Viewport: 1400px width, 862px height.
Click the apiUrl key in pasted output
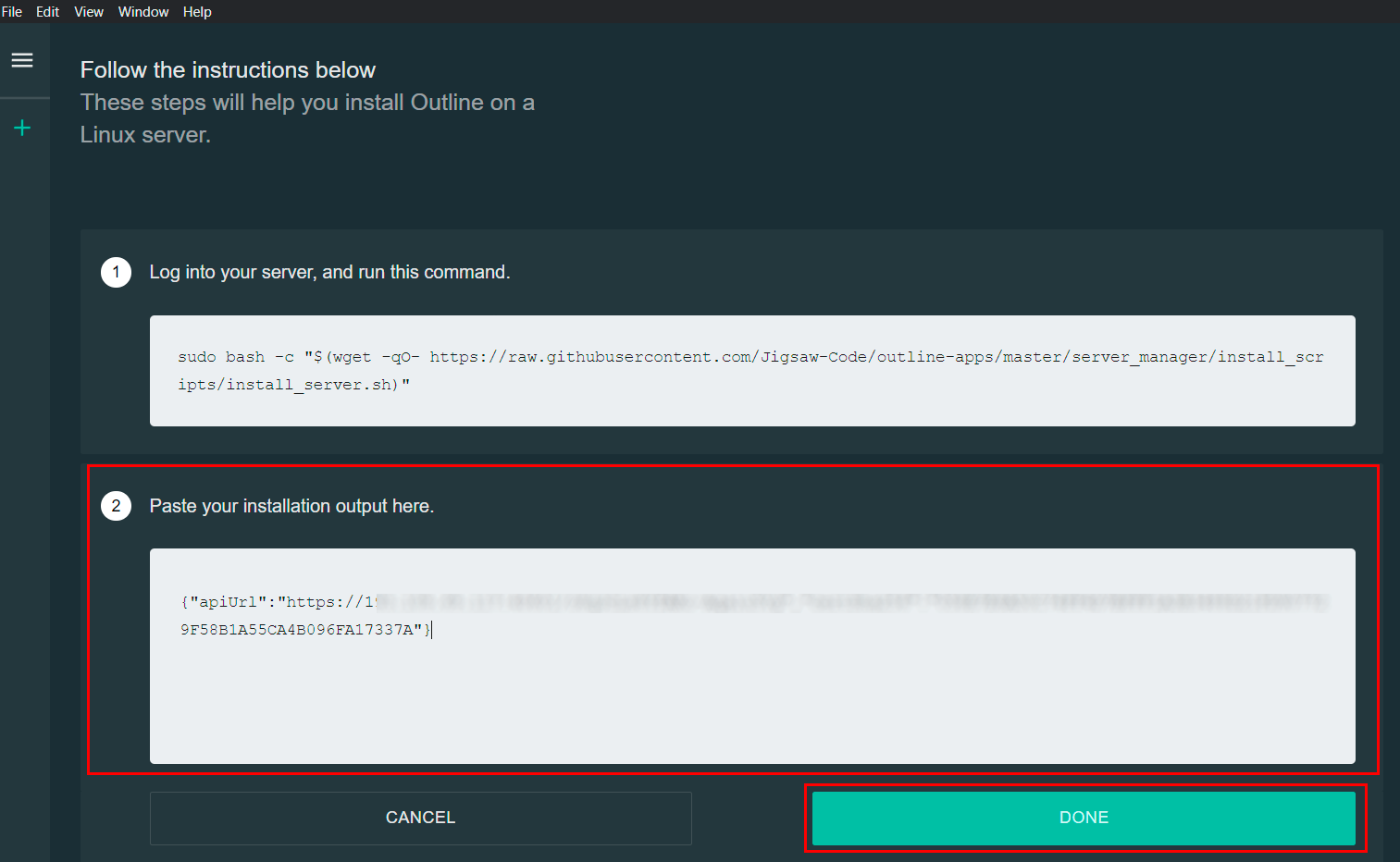tap(228, 602)
